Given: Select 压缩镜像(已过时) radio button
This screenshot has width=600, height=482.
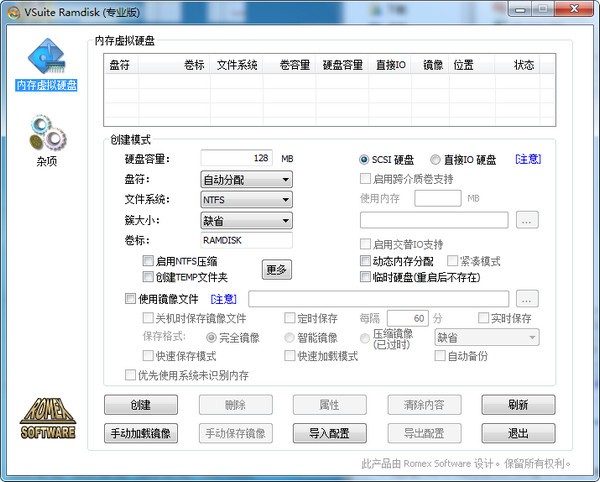Looking at the screenshot, I should tap(365, 338).
